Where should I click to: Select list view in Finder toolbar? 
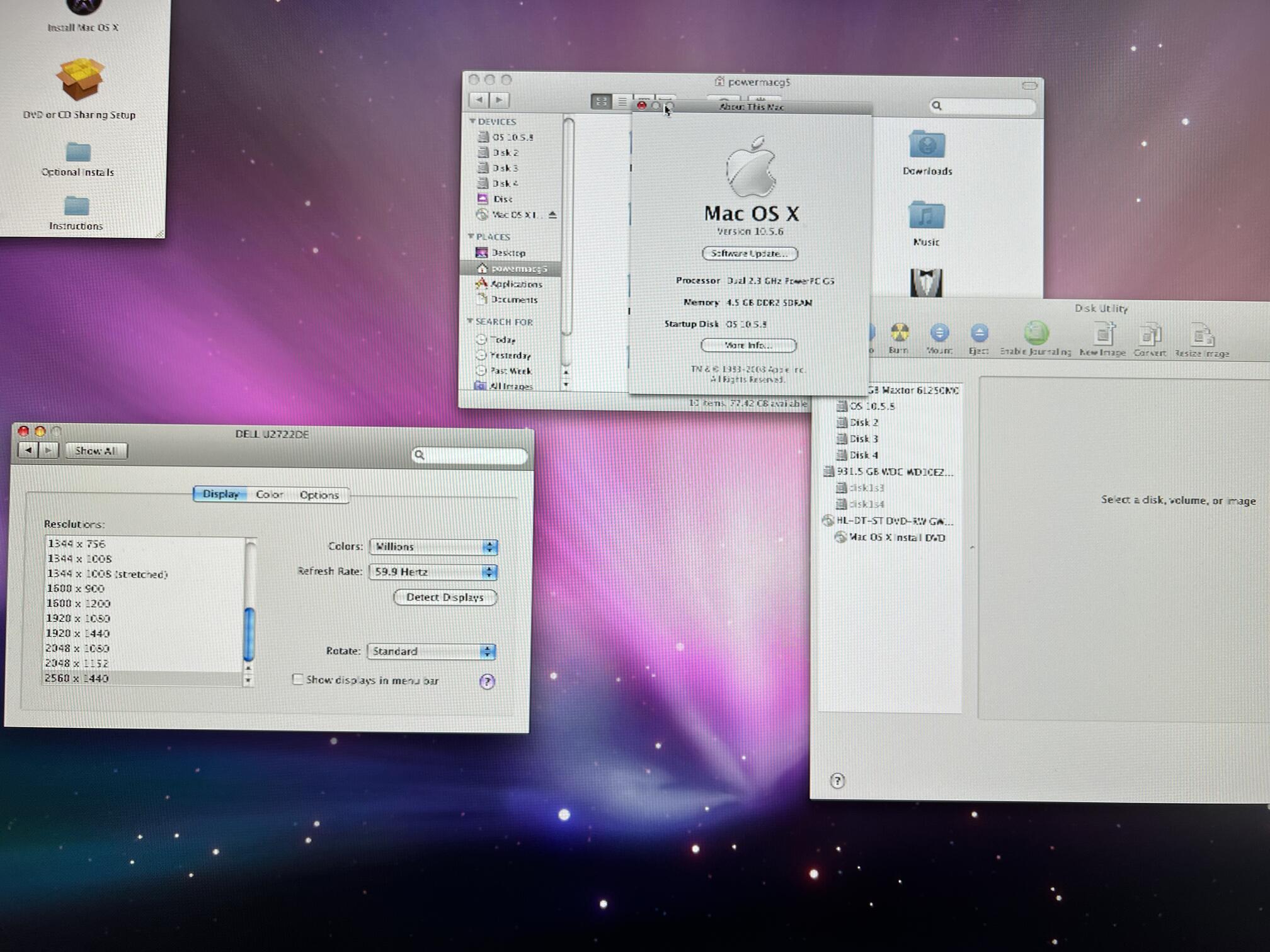click(622, 101)
